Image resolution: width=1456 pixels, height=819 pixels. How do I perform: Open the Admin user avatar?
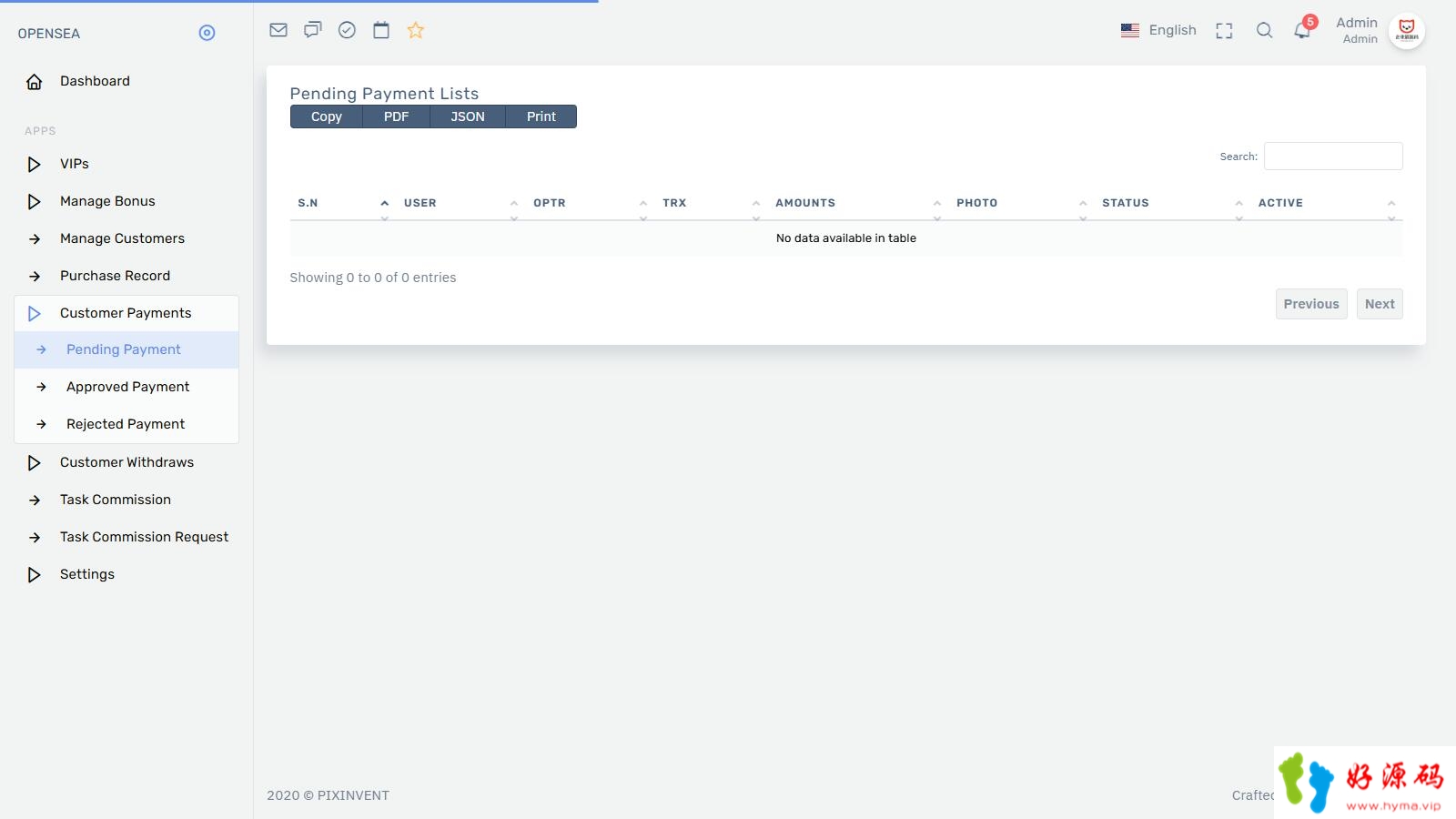[1407, 31]
